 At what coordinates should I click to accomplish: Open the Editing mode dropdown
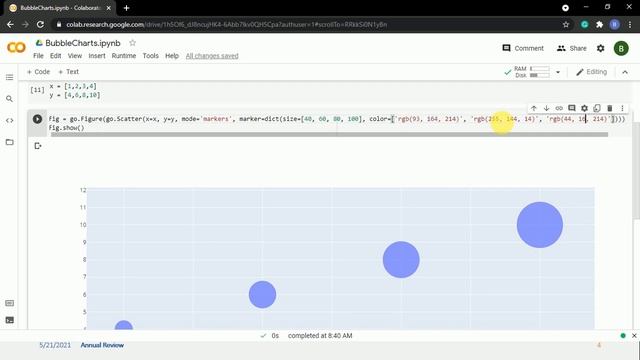(591, 72)
